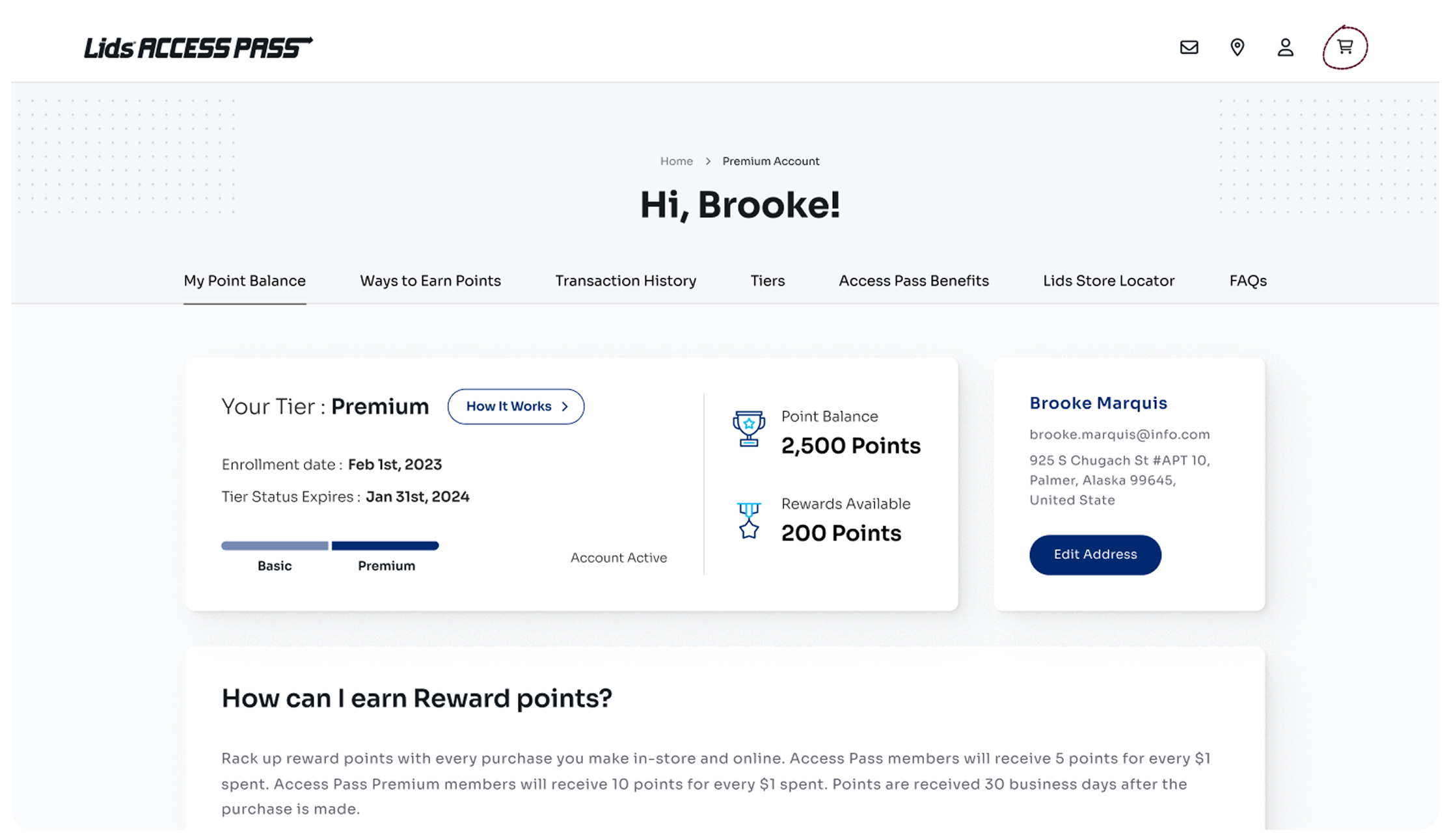Click the breadcrumb arrow after Home
1449x840 pixels.
click(x=708, y=161)
